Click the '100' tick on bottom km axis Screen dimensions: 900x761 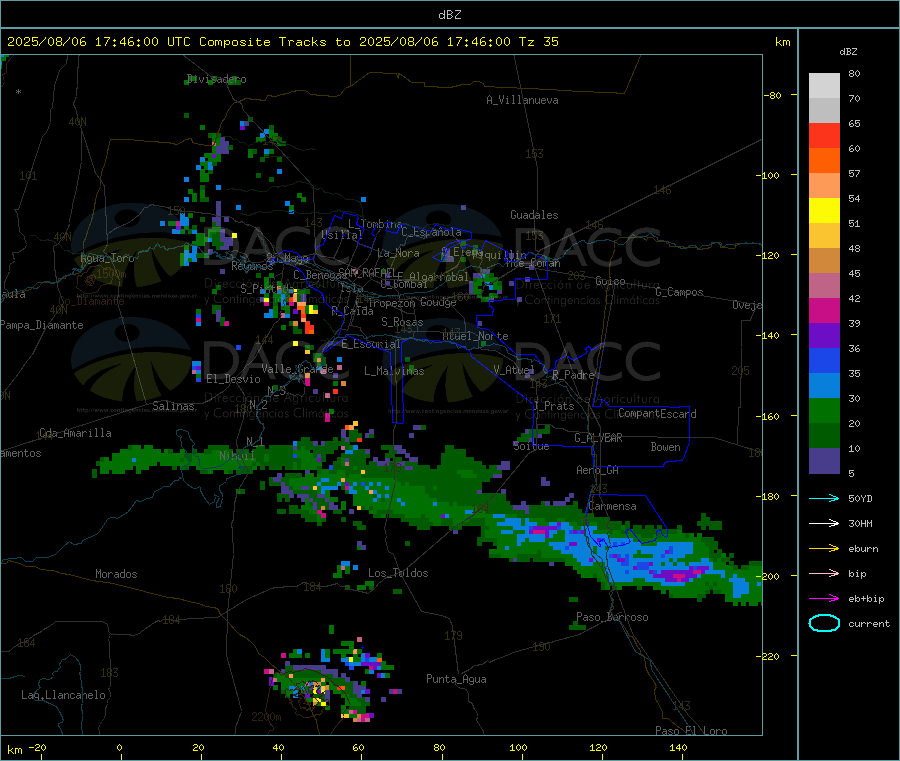click(518, 747)
